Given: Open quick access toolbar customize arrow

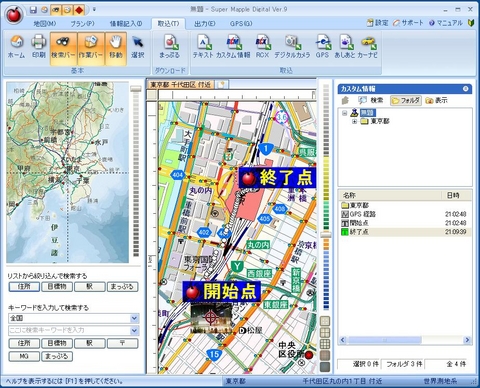Looking at the screenshot, I should pos(94,10).
